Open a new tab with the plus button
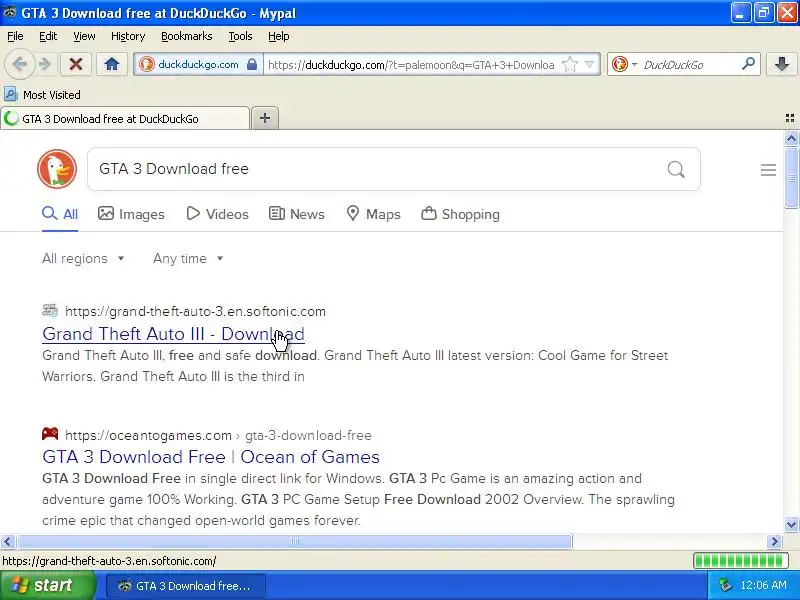Screen dimensions: 800x600 [265, 118]
